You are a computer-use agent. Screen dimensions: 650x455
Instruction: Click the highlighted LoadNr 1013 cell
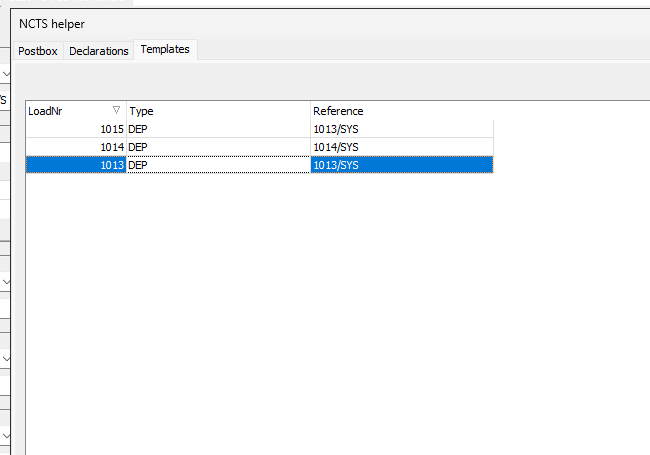(76, 165)
